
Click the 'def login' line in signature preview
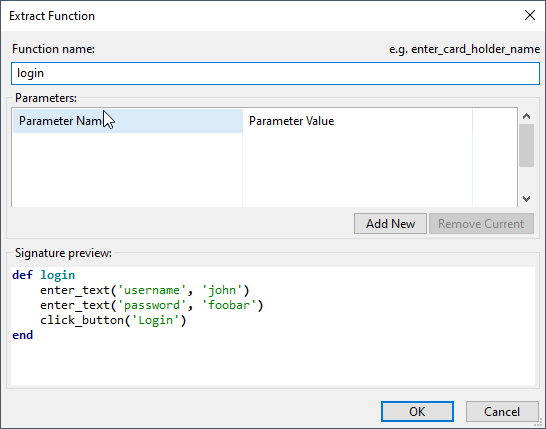[44, 275]
